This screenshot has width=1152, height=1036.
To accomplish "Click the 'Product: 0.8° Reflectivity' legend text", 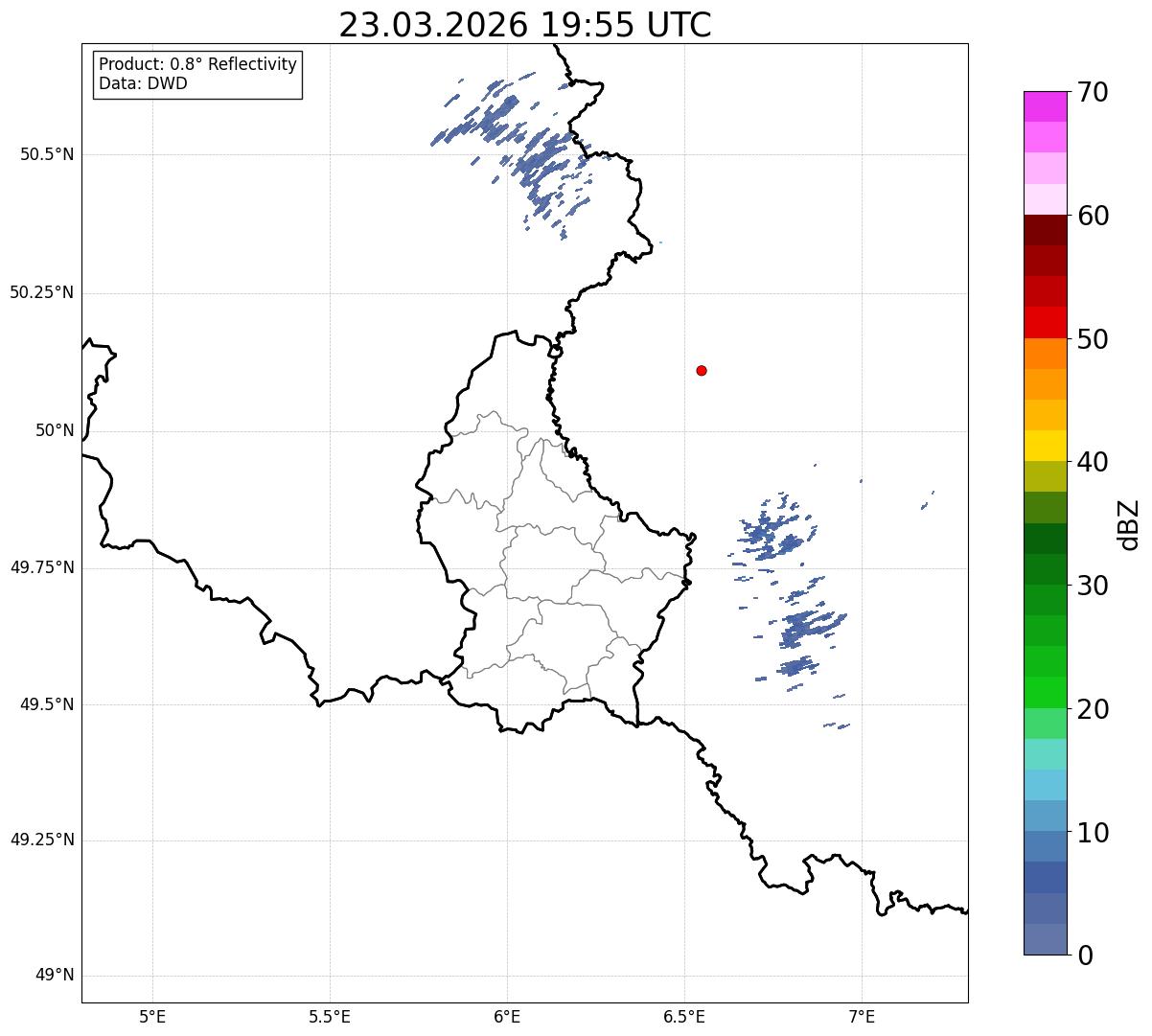I will (x=198, y=64).
